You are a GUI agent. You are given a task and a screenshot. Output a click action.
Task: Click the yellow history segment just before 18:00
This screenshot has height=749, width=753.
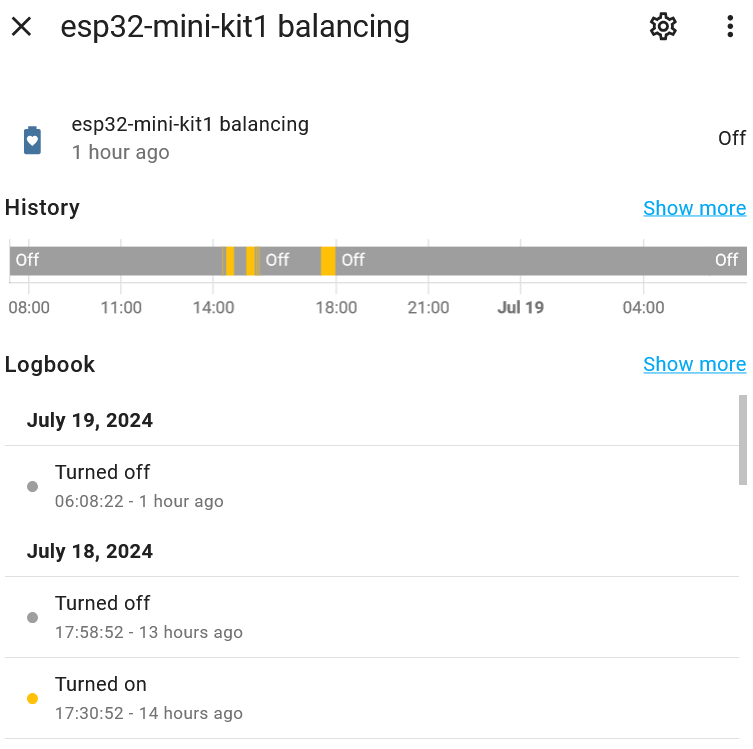click(328, 261)
